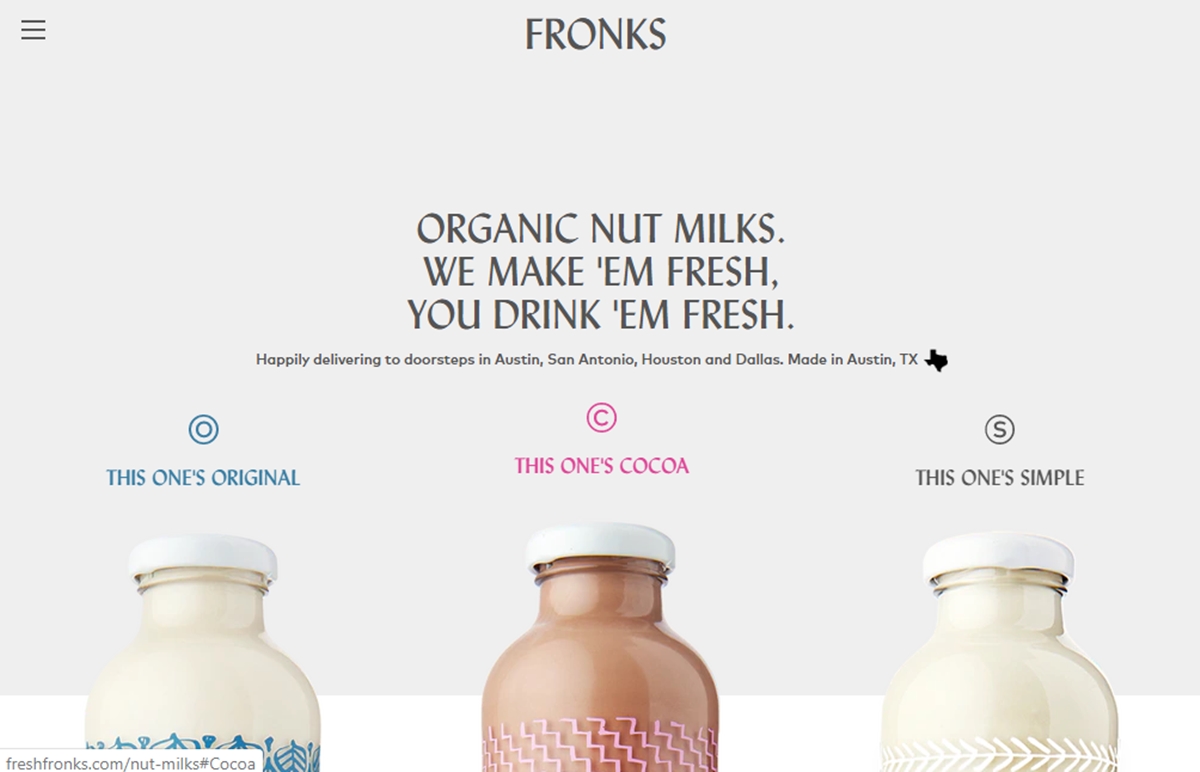This screenshot has height=772, width=1200.
Task: Click the white chevron pattern on Simple bottle
Action: (999, 757)
